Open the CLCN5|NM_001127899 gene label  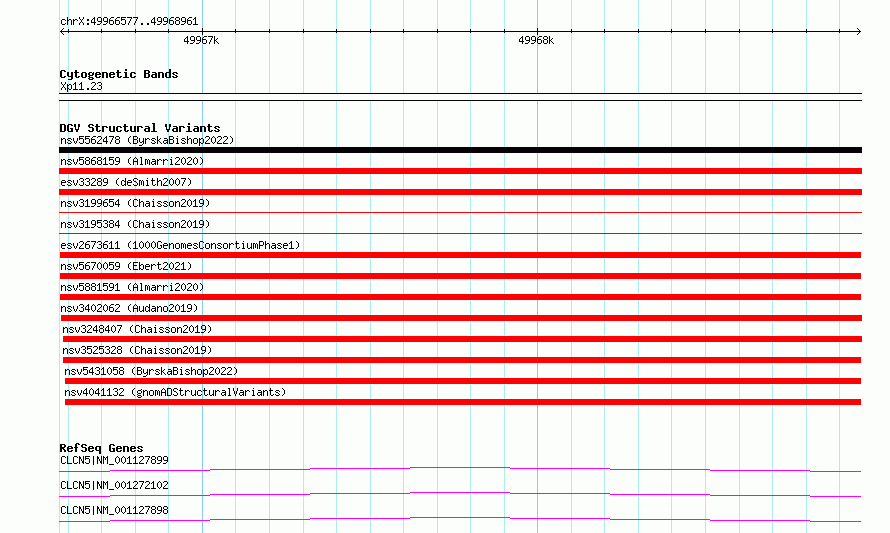(114, 460)
